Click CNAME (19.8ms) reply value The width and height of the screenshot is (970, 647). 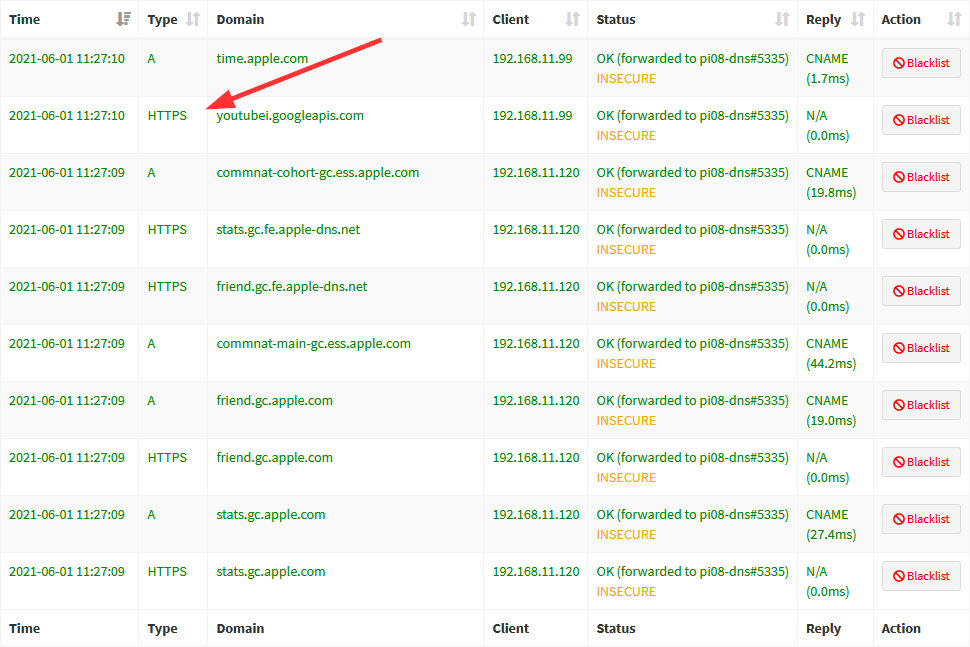pyautogui.click(x=831, y=182)
